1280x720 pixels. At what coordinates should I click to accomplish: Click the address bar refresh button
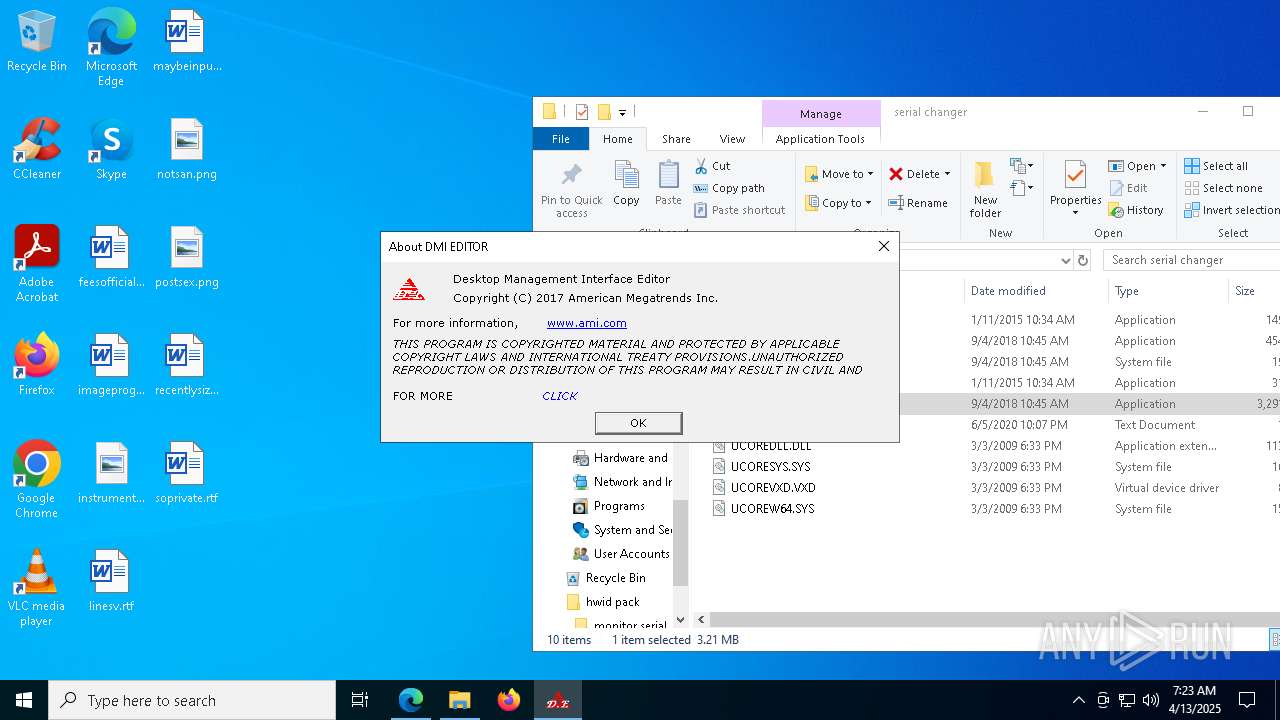tap(1082, 260)
